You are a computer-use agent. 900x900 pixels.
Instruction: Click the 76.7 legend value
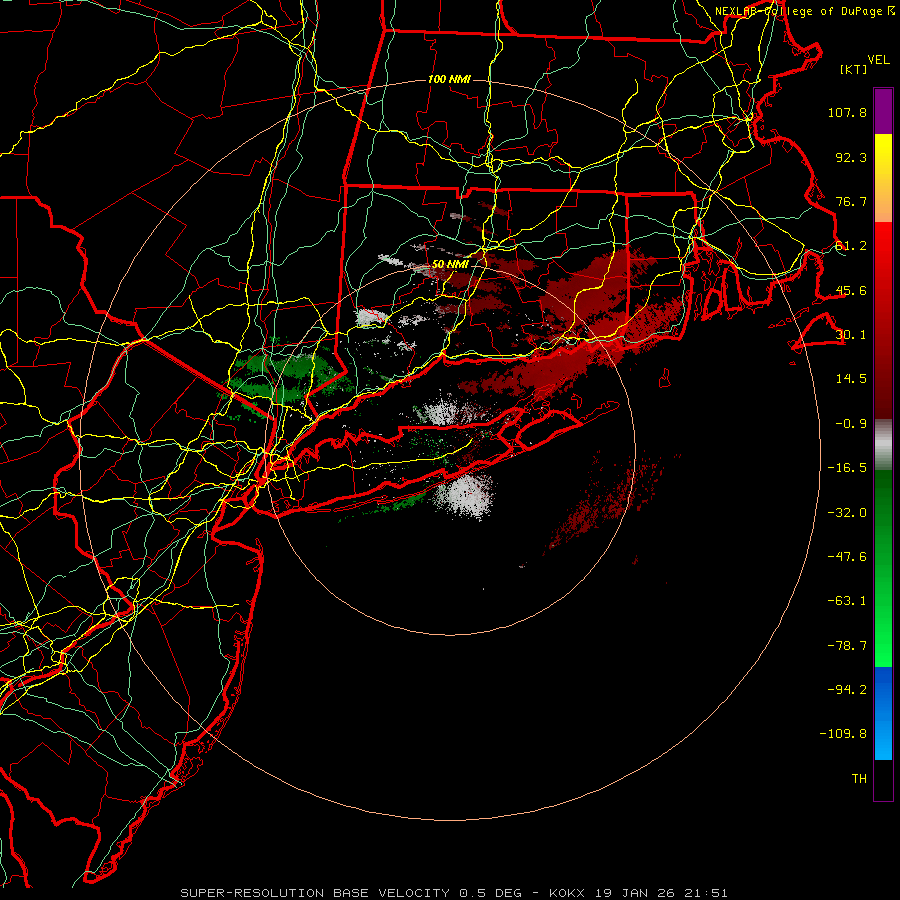point(851,201)
